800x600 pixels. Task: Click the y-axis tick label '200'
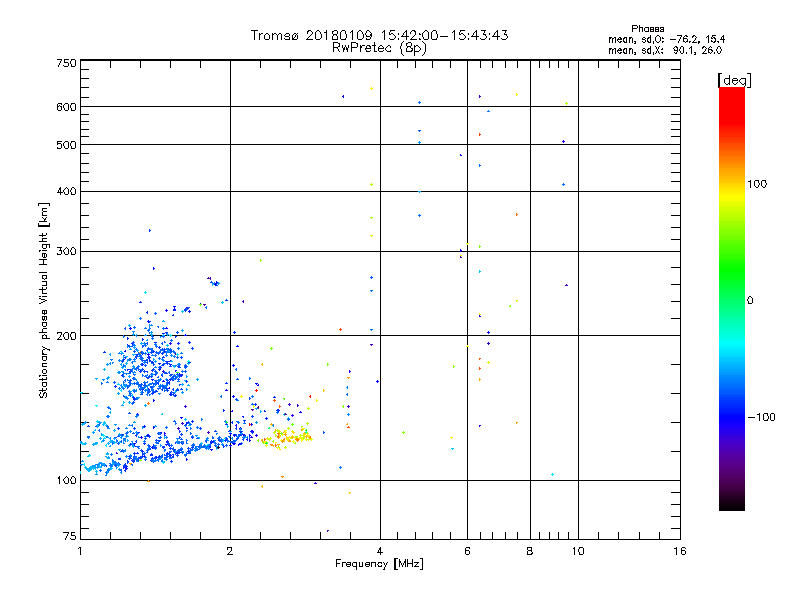coord(66,336)
